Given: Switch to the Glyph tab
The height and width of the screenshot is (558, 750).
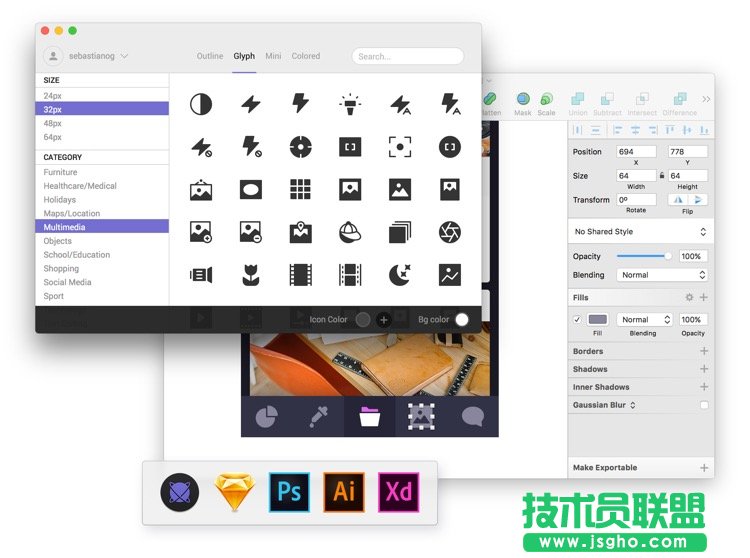Looking at the screenshot, I should point(244,56).
